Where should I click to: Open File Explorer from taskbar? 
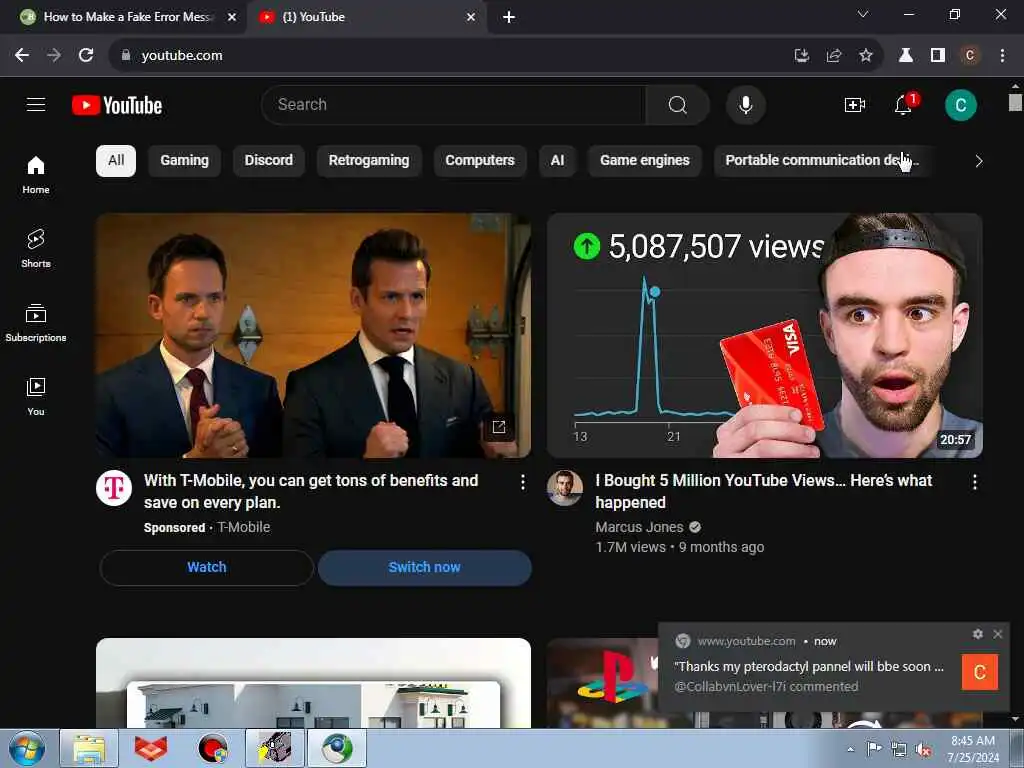pos(89,748)
